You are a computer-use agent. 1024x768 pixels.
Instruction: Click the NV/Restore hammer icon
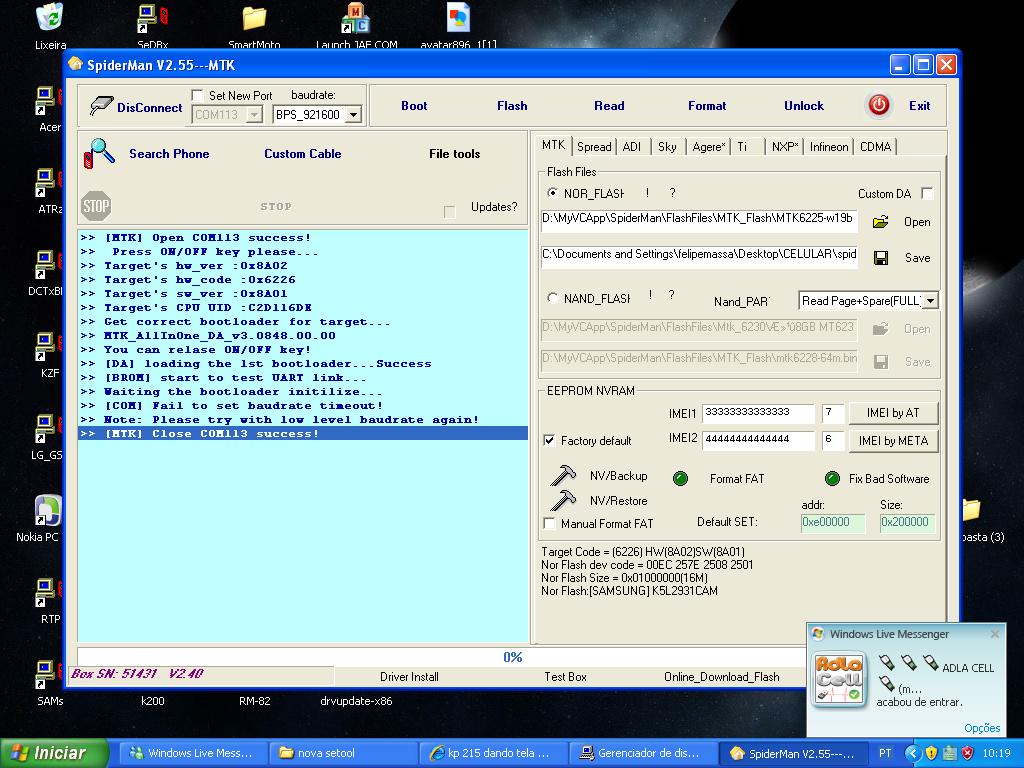point(563,500)
